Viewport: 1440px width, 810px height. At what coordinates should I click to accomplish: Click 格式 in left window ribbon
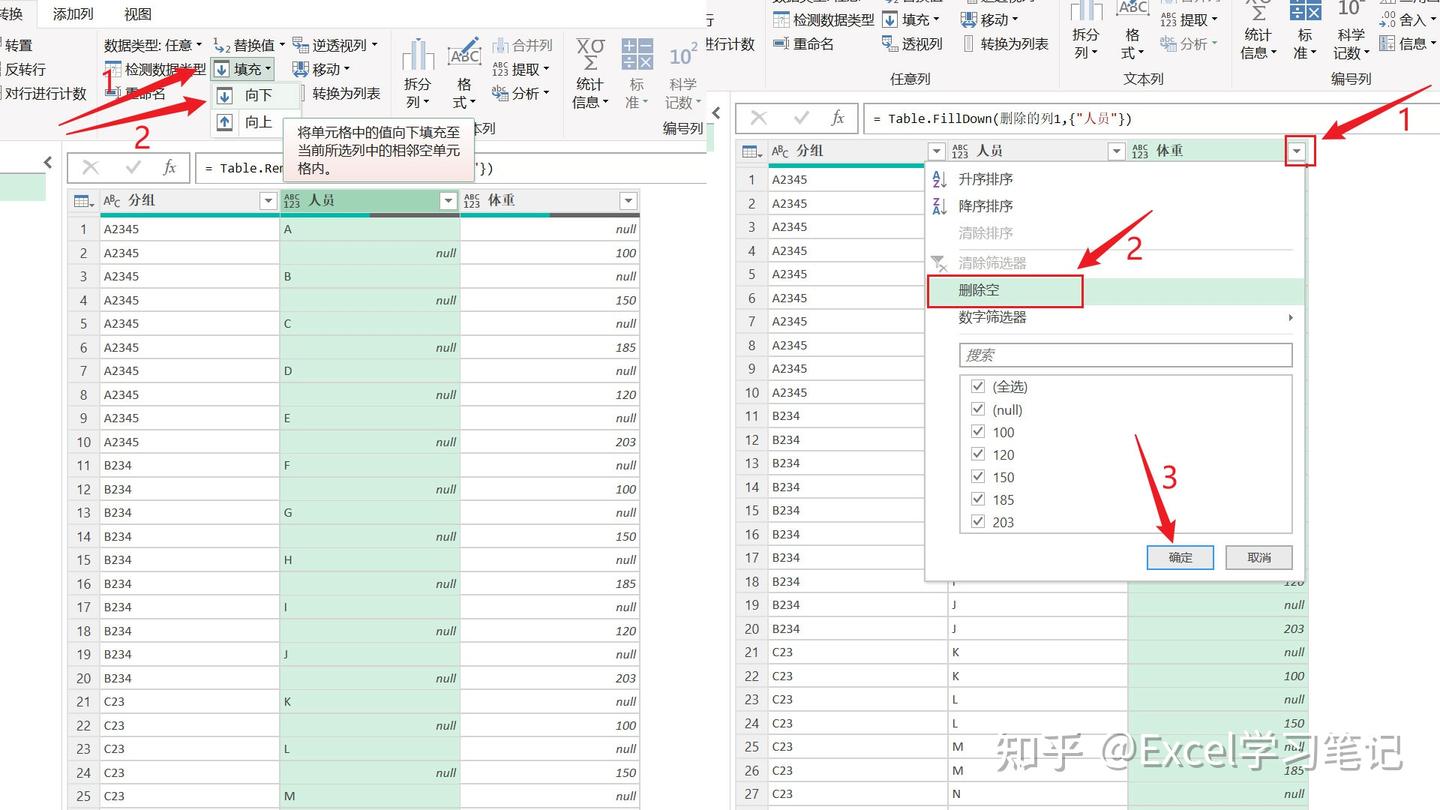464,75
